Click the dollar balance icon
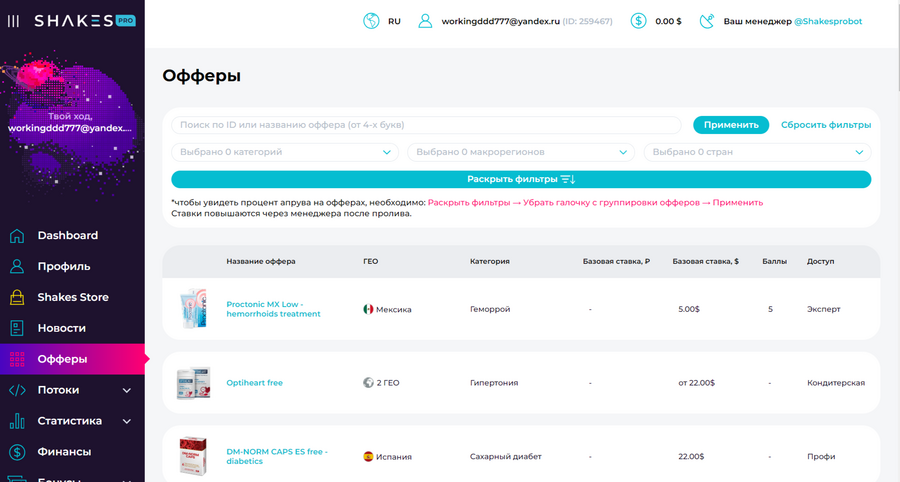The height and width of the screenshot is (482, 900). click(x=638, y=21)
